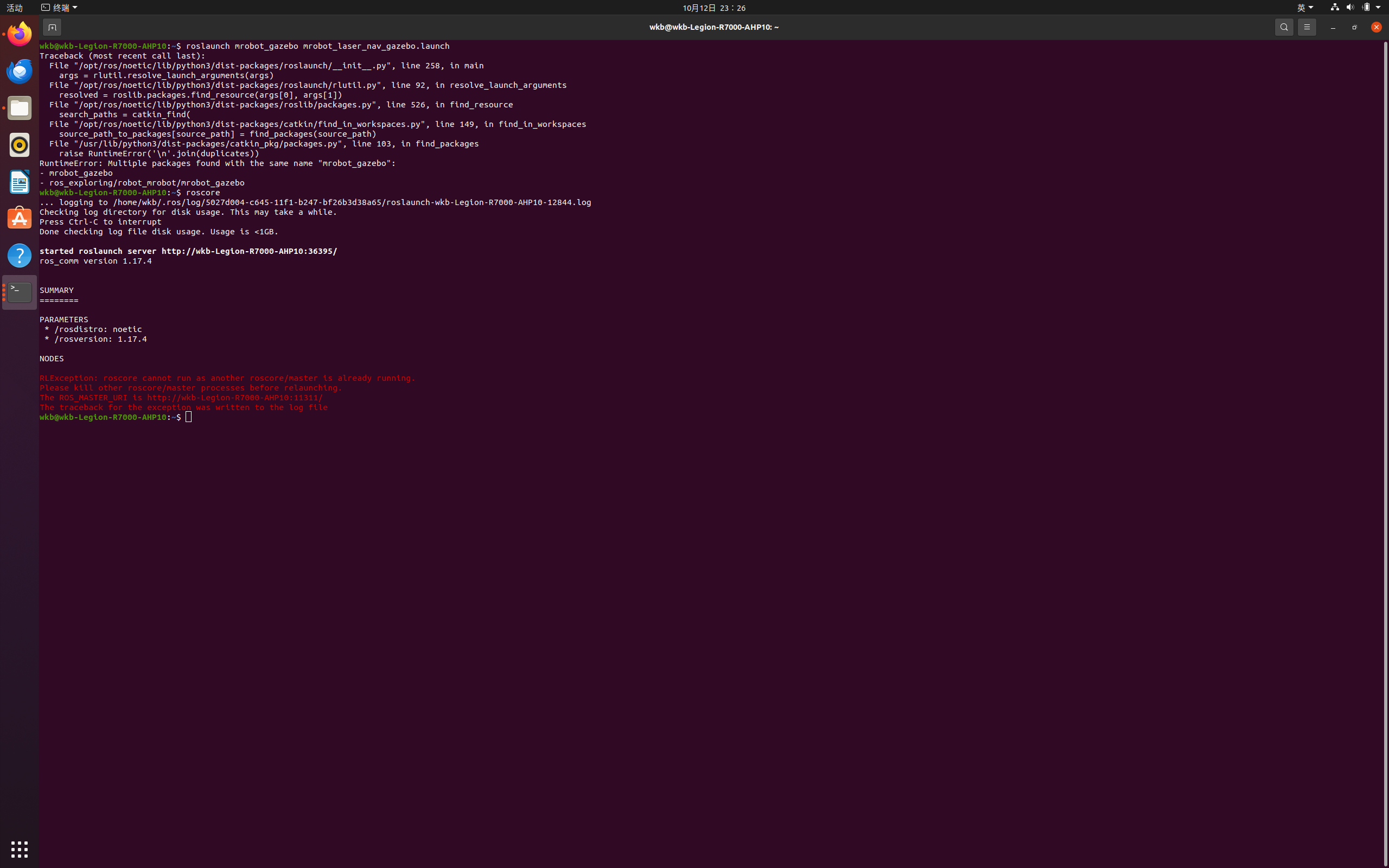The width and height of the screenshot is (1389, 868).
Task: Show all applications grid
Action: pyautogui.click(x=20, y=849)
